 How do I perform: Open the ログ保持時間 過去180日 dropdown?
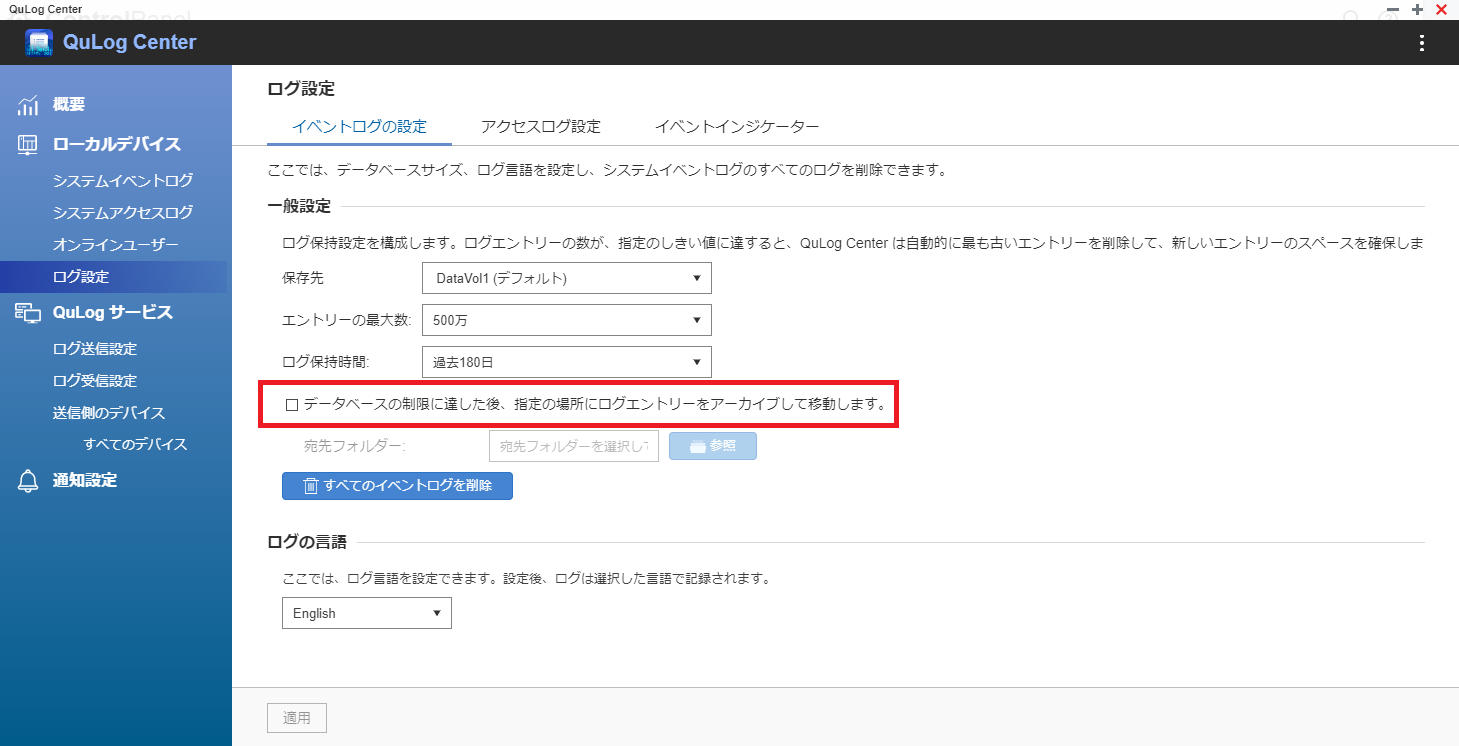(567, 362)
